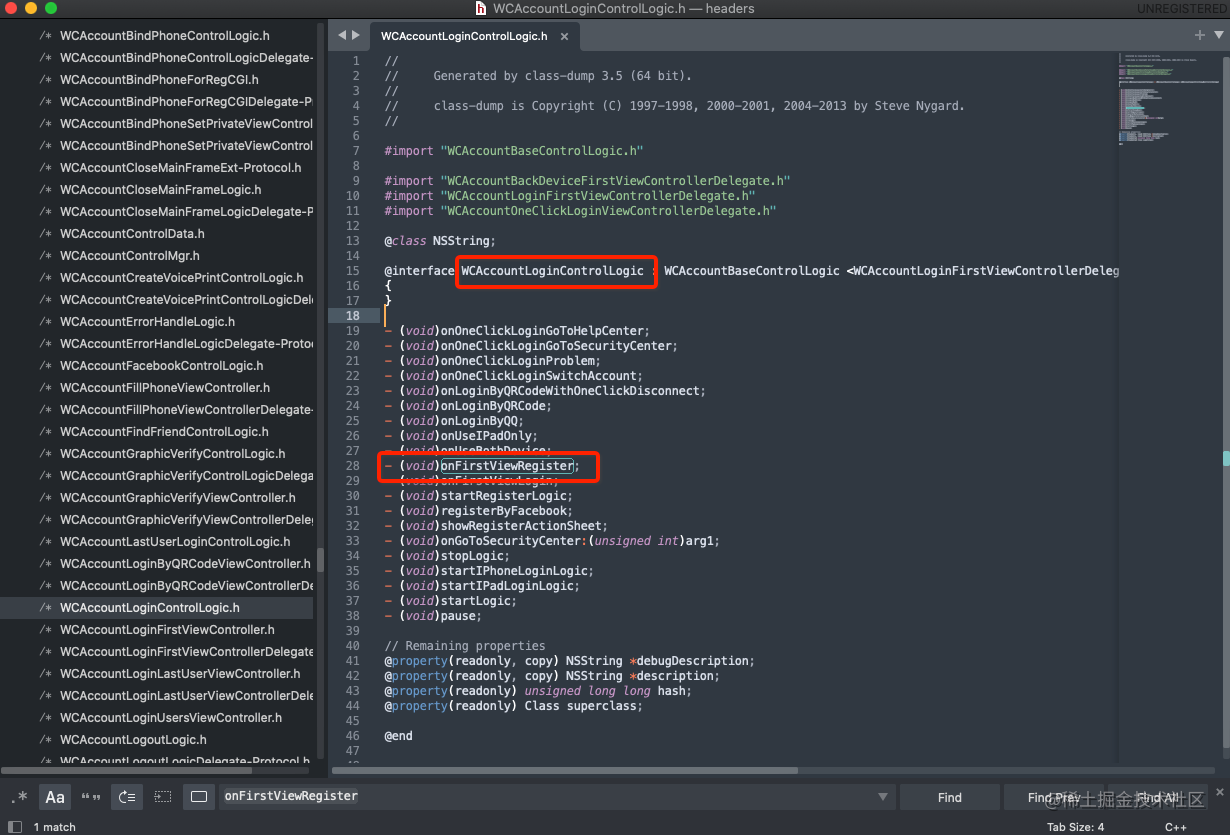Open WCAccountControlData.h in the sidebar
The width and height of the screenshot is (1230, 835).
pos(132,234)
